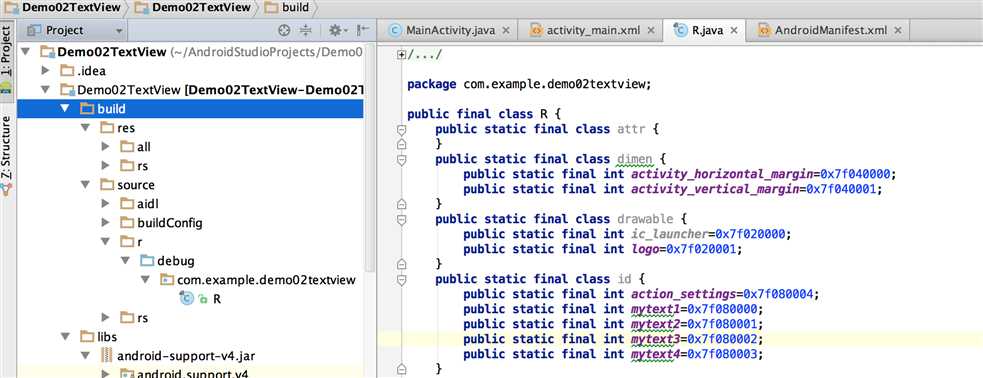Collapse the android-support-v4.jar node arrow
Screen dimensions: 983x378
(85, 355)
